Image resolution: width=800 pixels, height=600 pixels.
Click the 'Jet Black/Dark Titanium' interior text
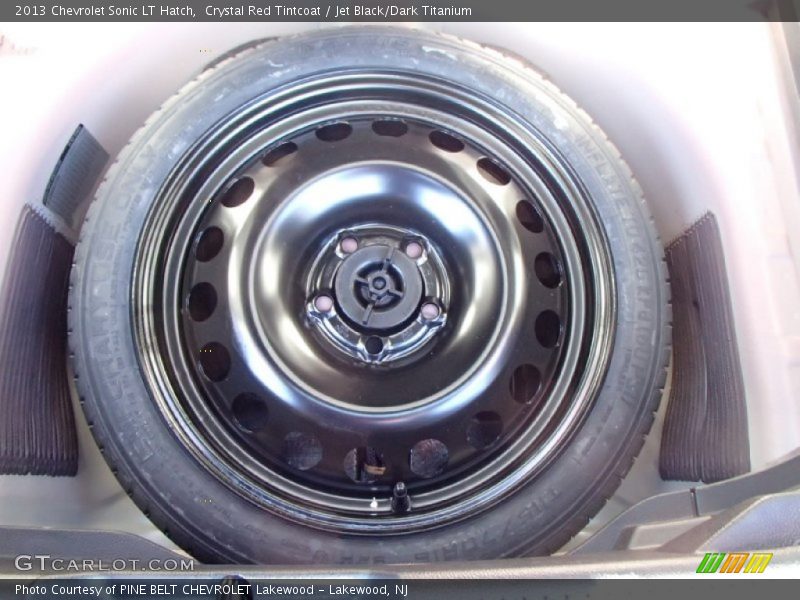tap(404, 11)
